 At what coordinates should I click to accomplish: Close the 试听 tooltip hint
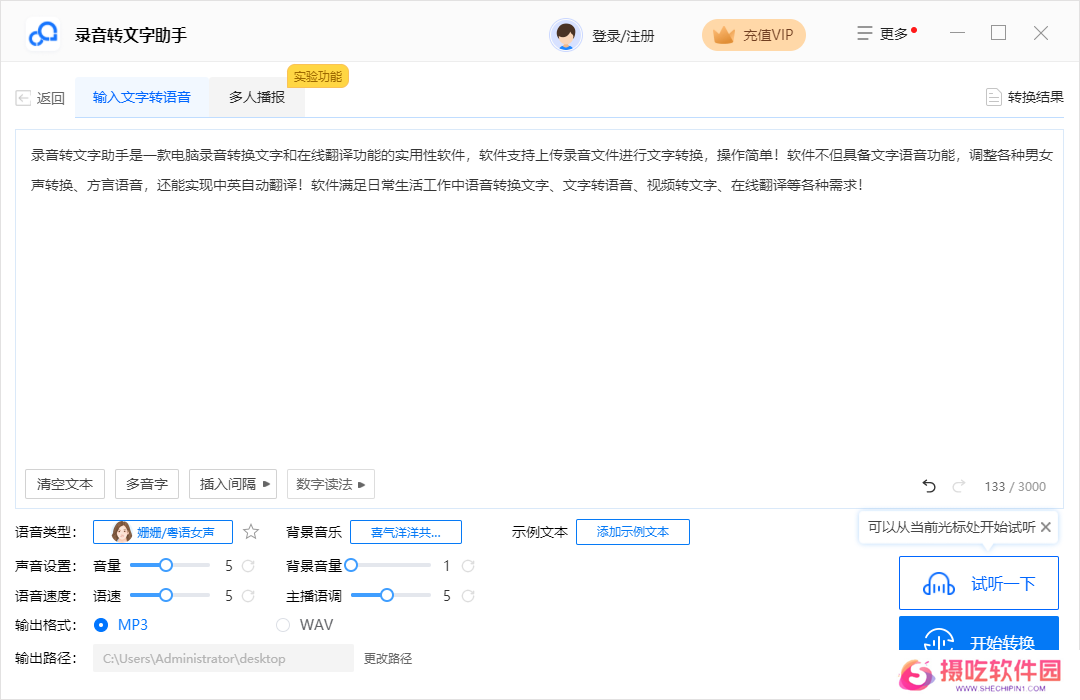pyautogui.click(x=1046, y=527)
